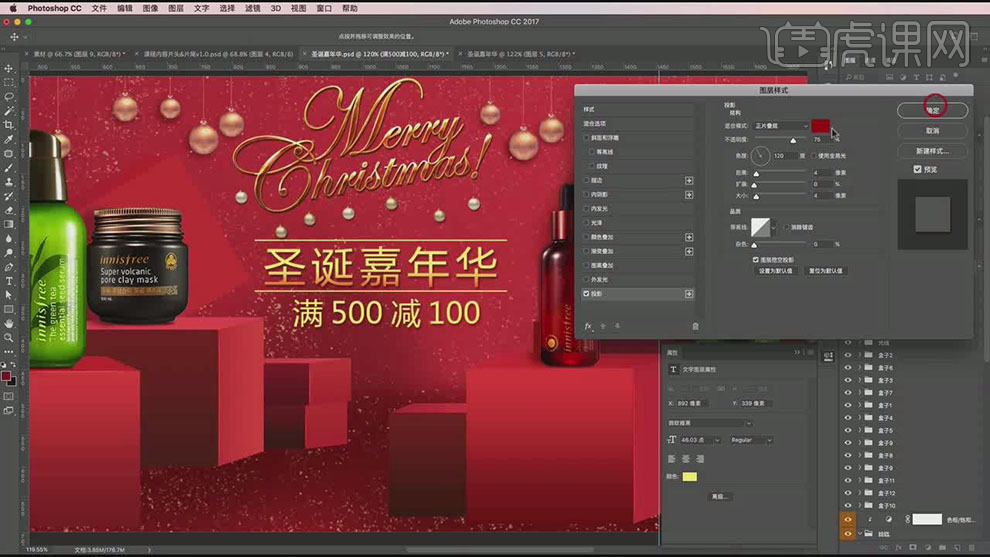Switch to the 素材 @ 66.7% document tab
Image resolution: width=990 pixels, height=557 pixels.
[79, 54]
